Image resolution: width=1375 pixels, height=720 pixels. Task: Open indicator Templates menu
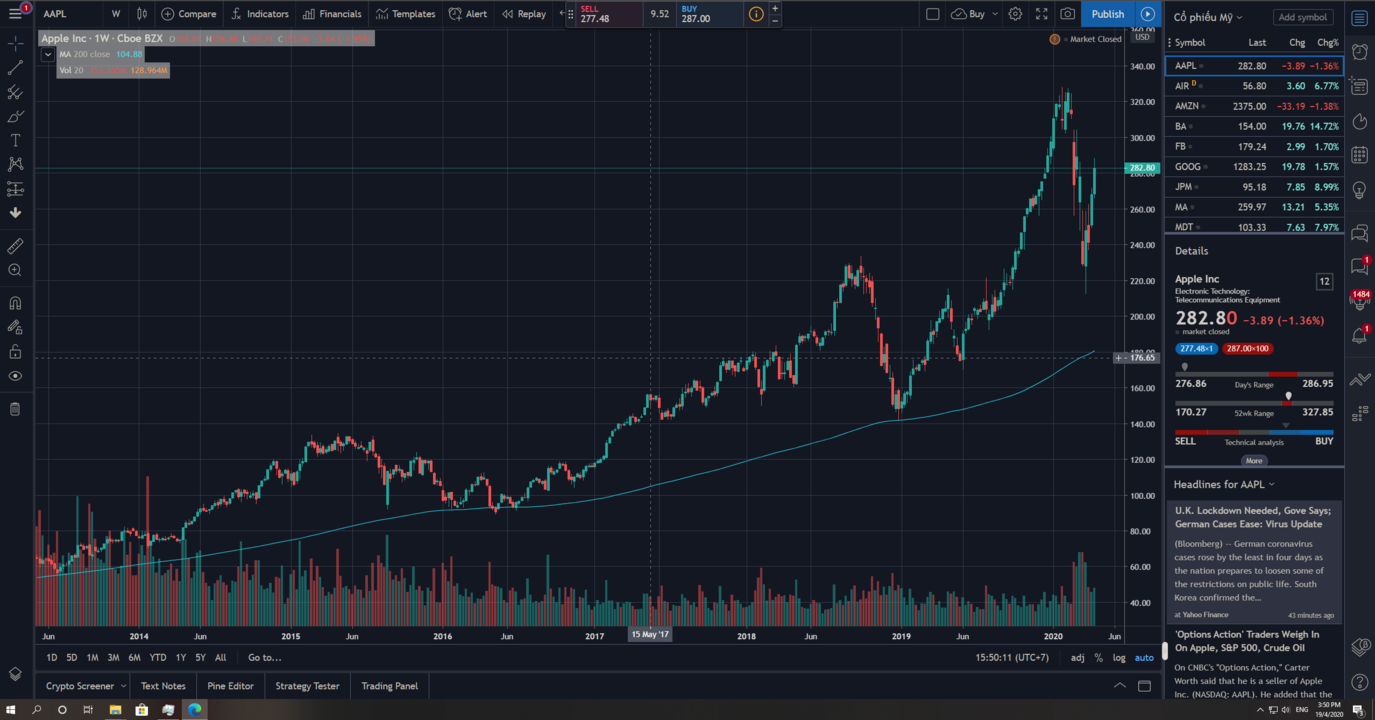[405, 14]
